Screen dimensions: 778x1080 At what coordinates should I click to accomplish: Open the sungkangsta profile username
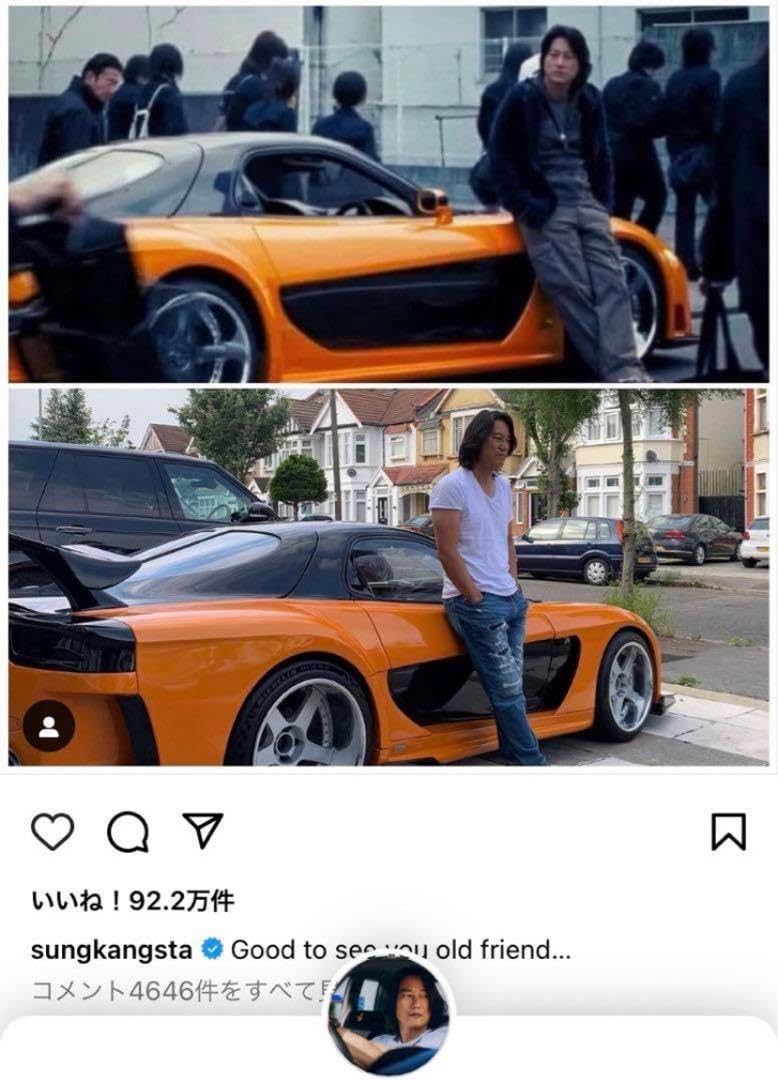[112, 951]
